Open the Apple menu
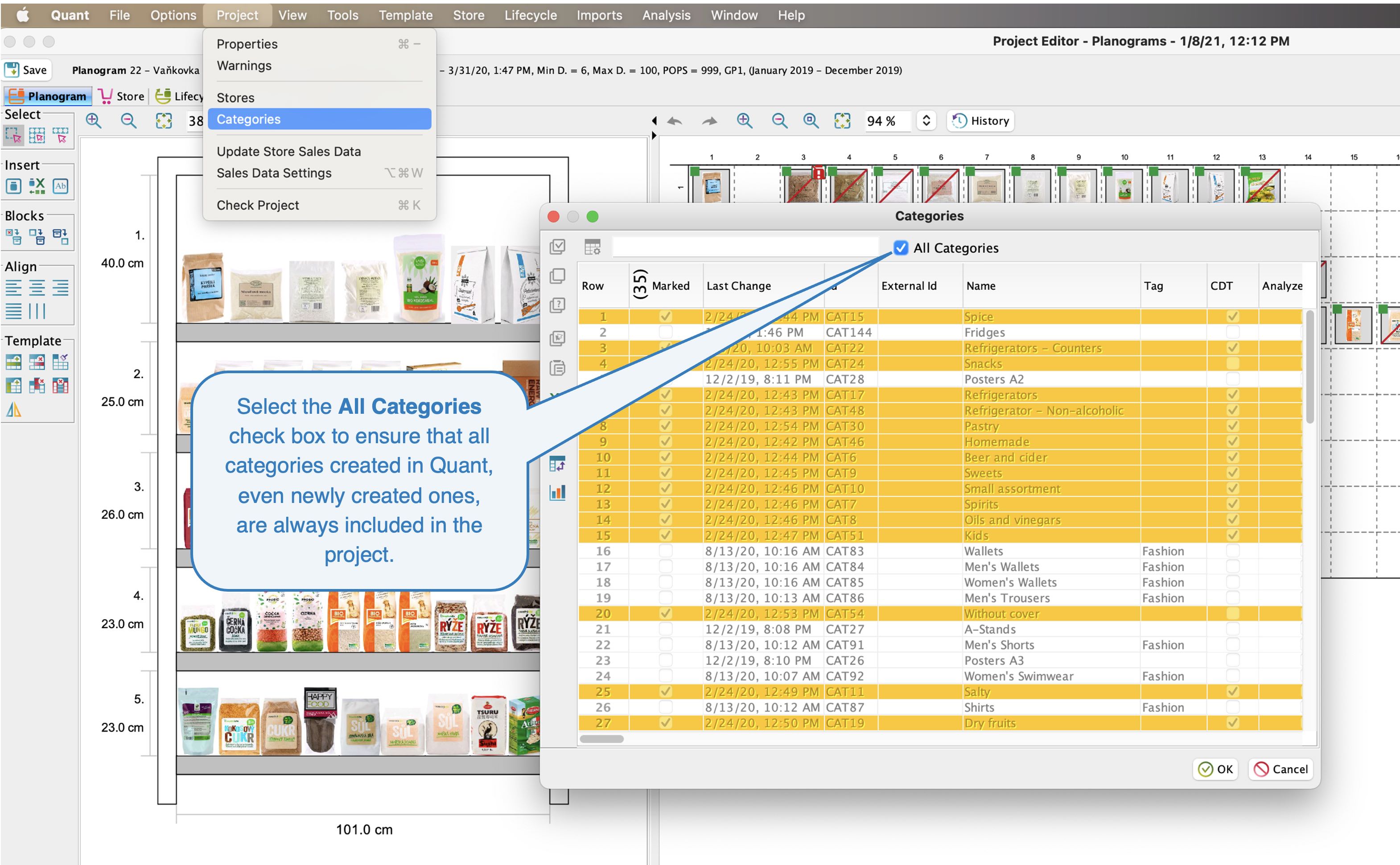1400x865 pixels. (x=22, y=16)
